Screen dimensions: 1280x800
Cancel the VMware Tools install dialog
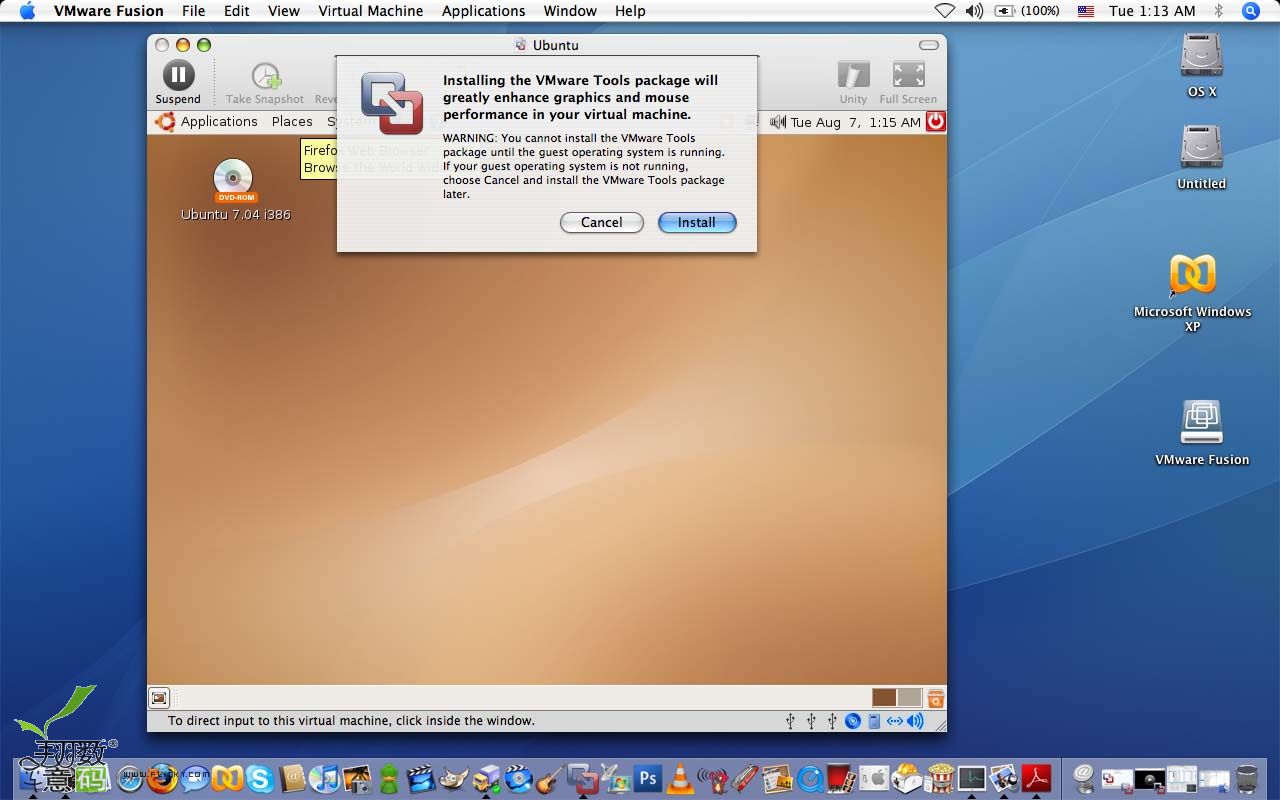click(x=602, y=222)
